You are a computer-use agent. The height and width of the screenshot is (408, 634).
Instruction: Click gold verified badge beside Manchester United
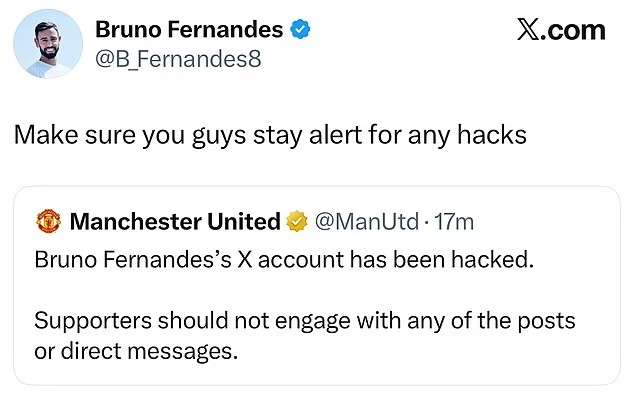[x=297, y=221]
